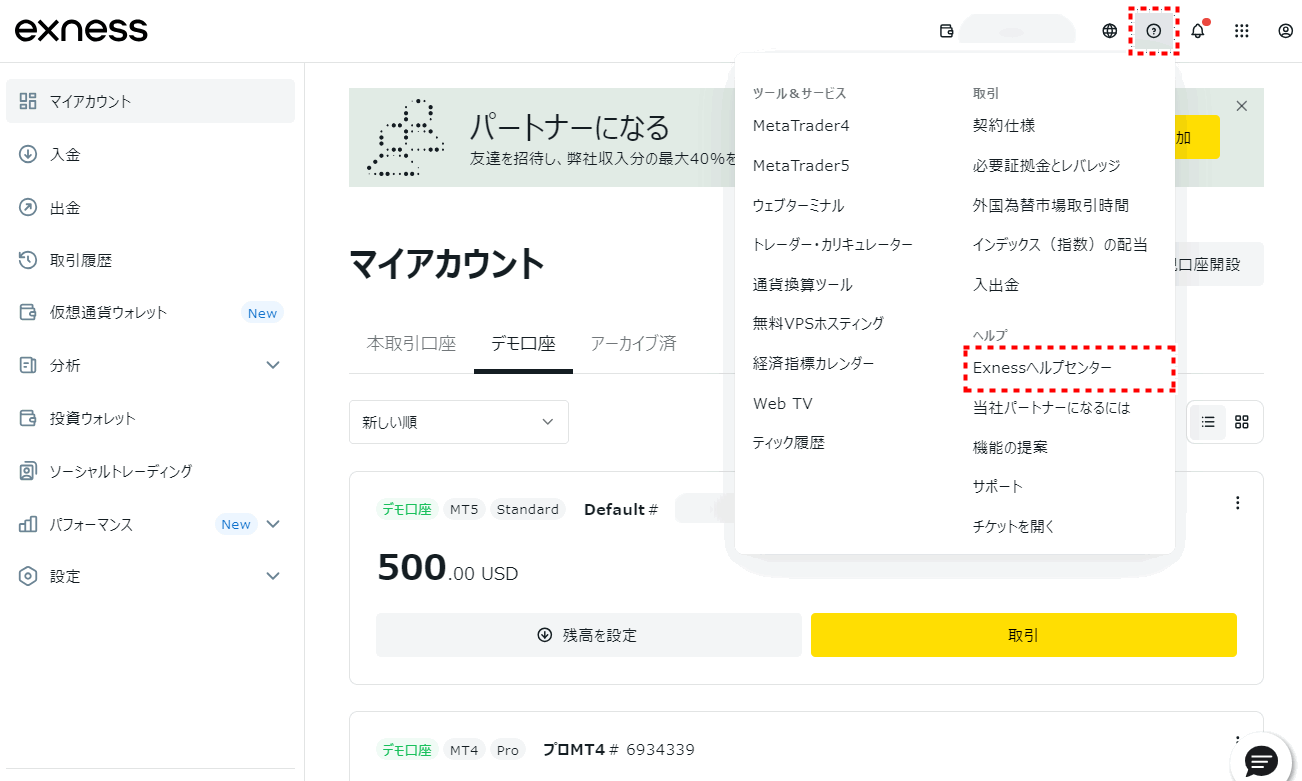Open the help question mark icon
The image size is (1302, 781).
point(1153,30)
